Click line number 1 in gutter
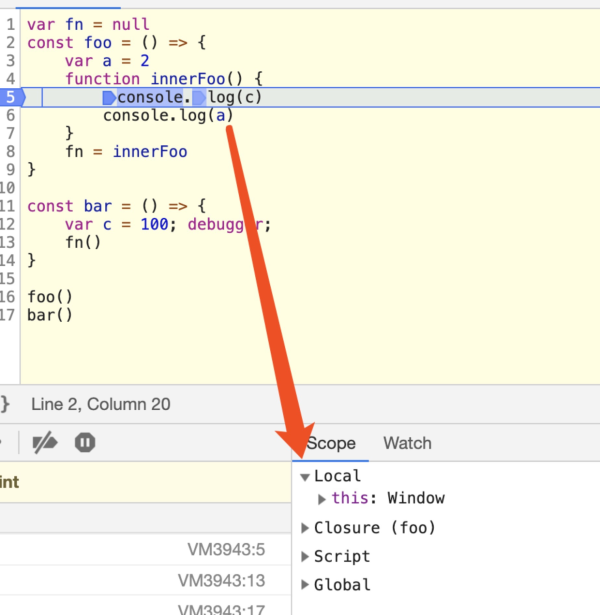The height and width of the screenshot is (615, 600). click(x=11, y=25)
